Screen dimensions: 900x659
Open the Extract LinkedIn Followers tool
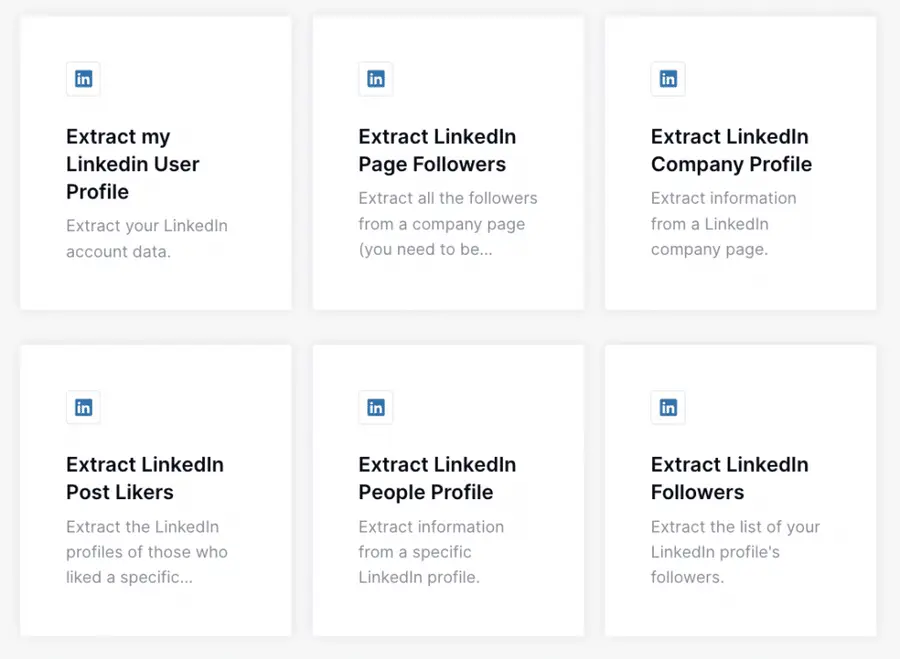tap(729, 478)
